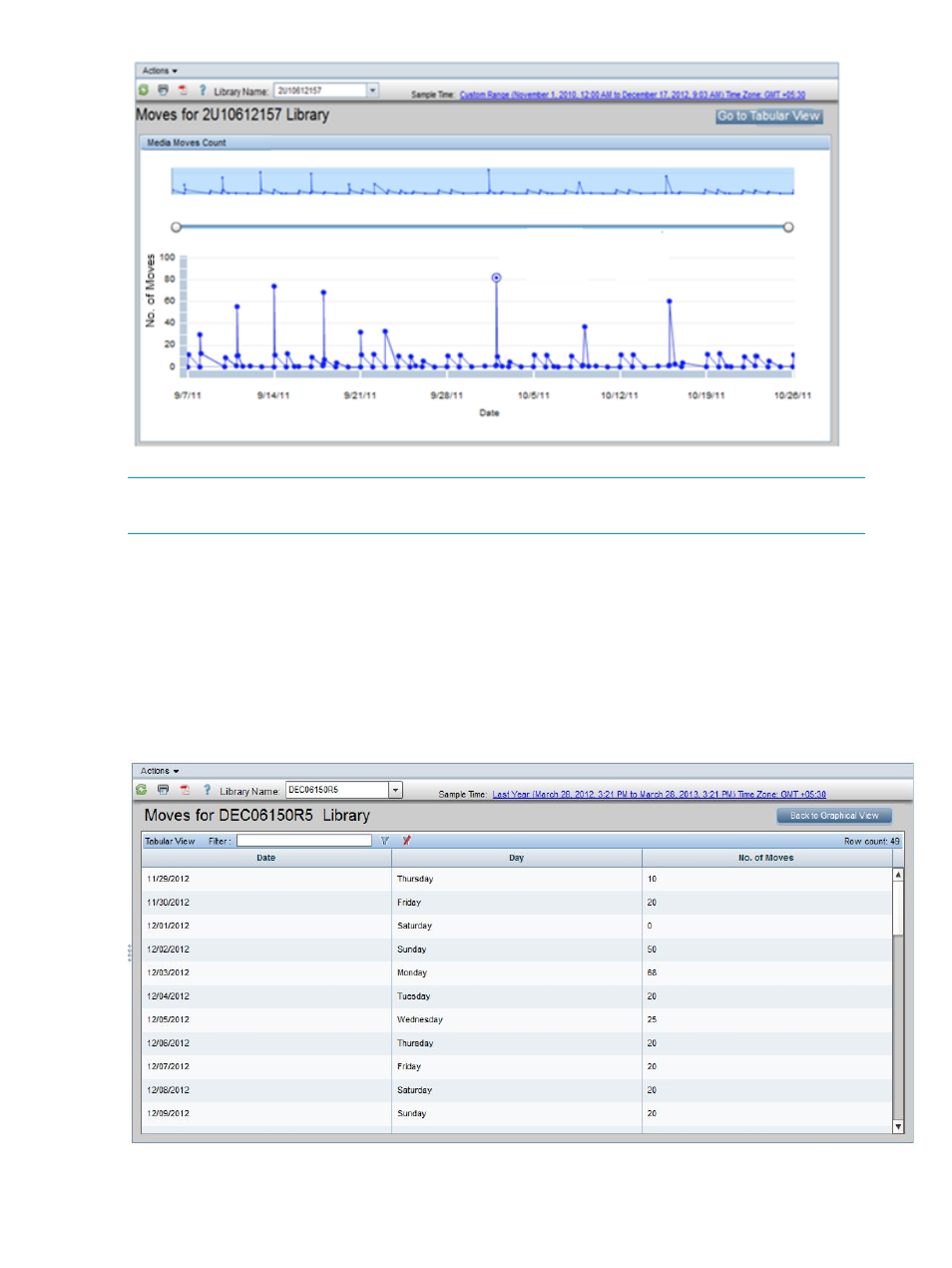Screen dimensions: 952x1268
Task: Select the 12/08/2012 date cell
Action: click(266, 1090)
